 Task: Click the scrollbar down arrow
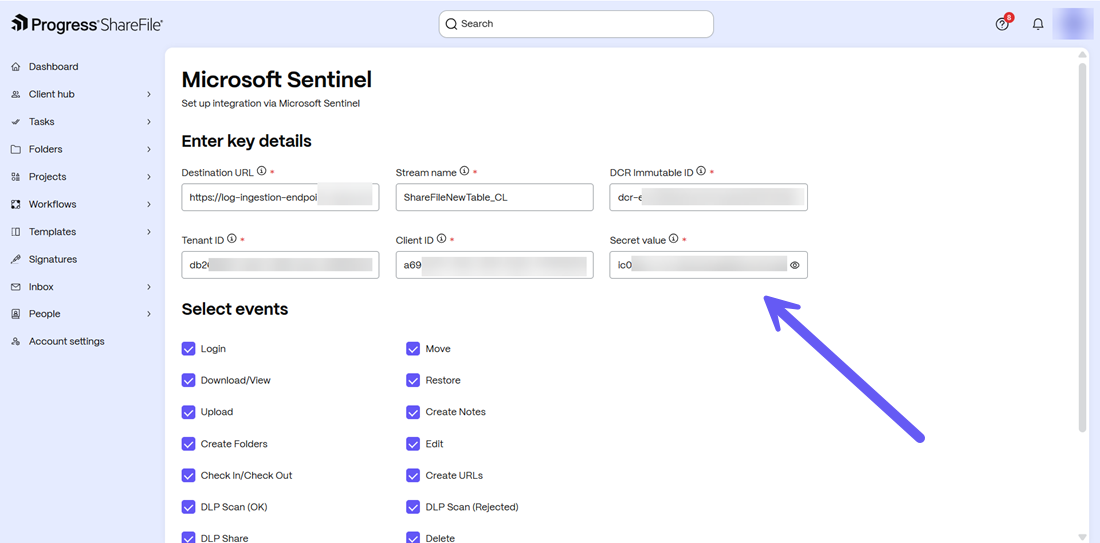click(x=1082, y=537)
